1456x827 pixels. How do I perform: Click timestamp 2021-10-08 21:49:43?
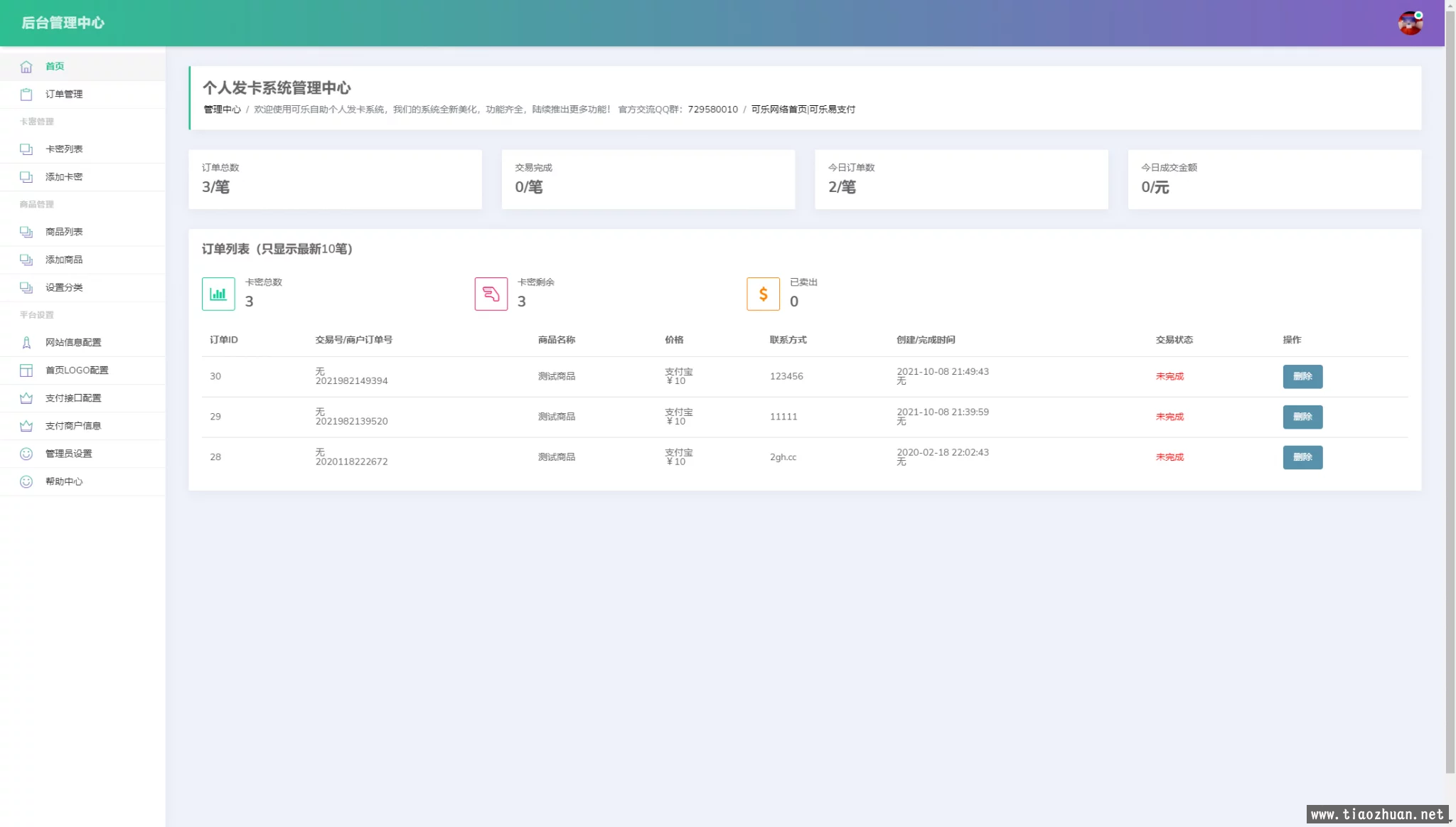coord(943,372)
